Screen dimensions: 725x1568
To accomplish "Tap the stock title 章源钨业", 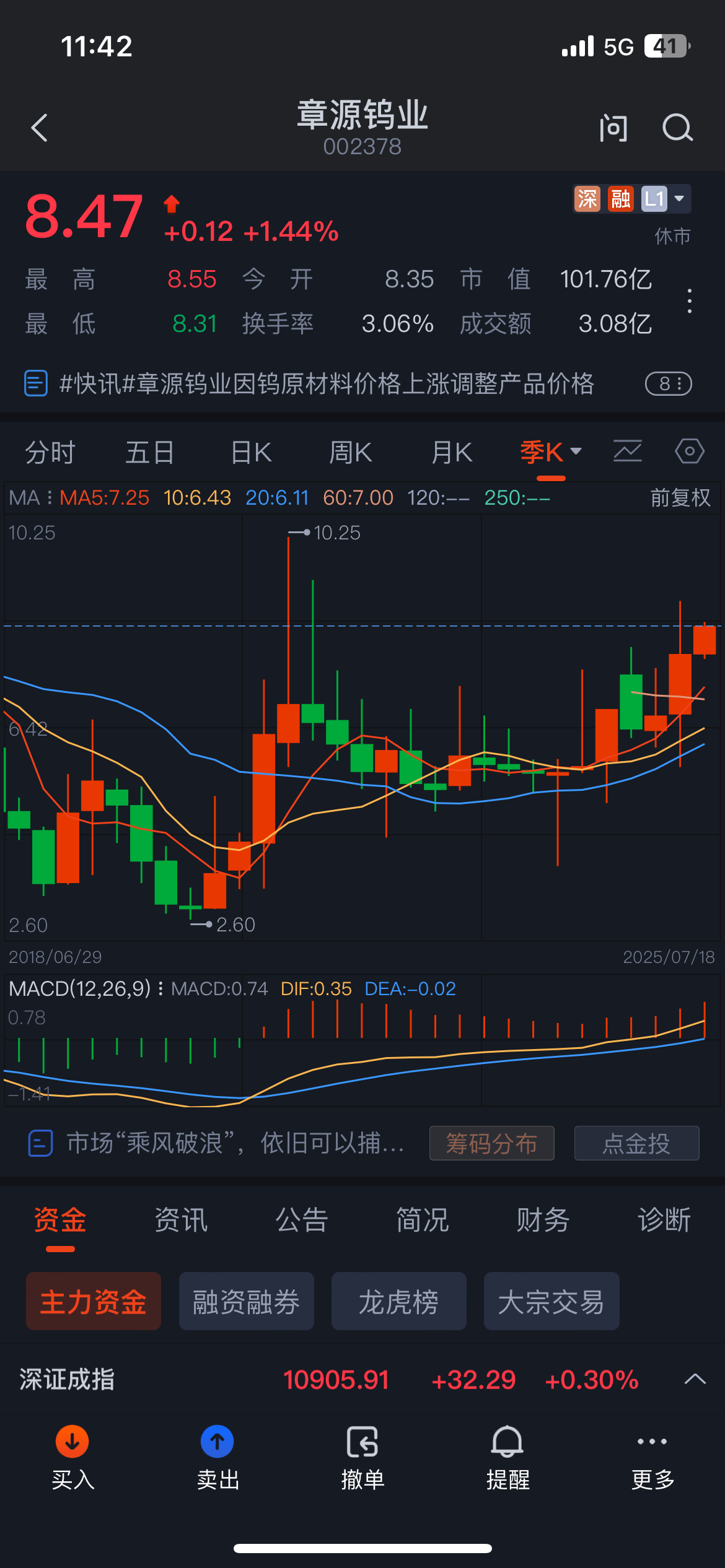I will click(362, 115).
